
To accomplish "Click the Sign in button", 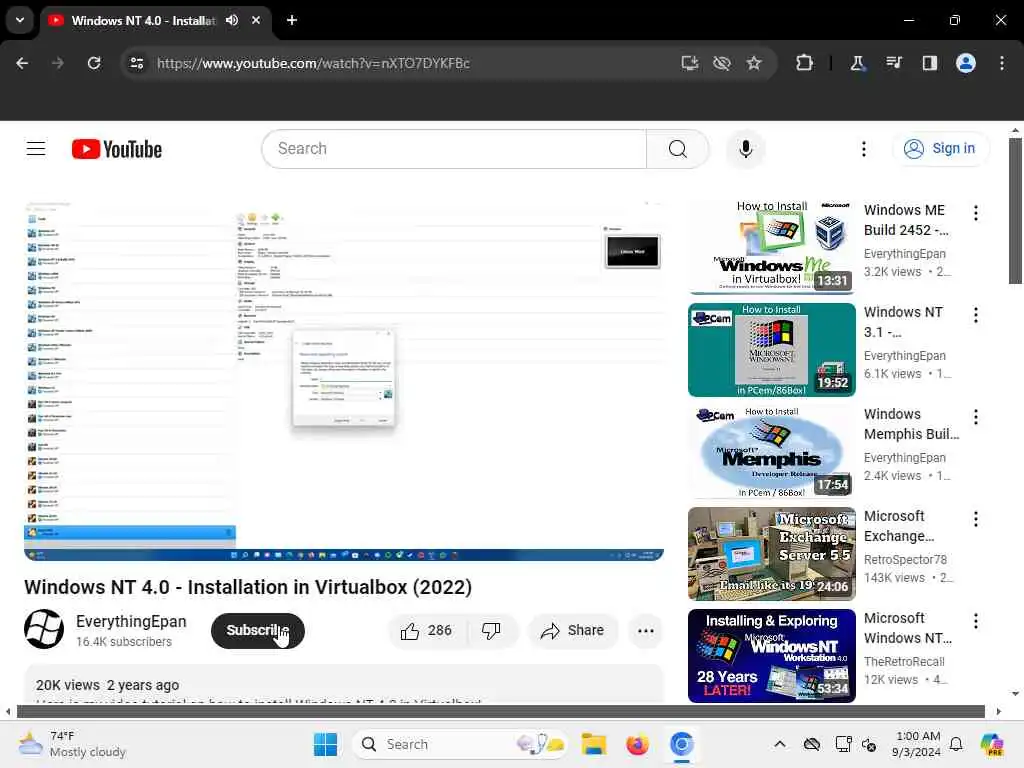I will click(x=940, y=149).
